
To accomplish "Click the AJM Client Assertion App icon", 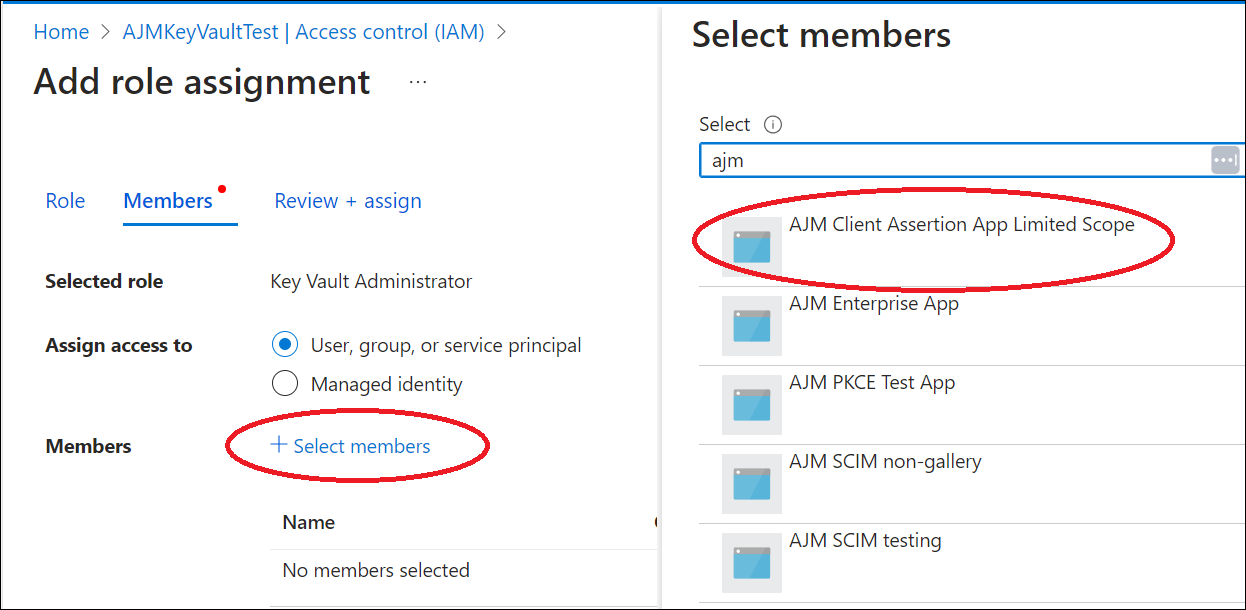I will coord(751,246).
